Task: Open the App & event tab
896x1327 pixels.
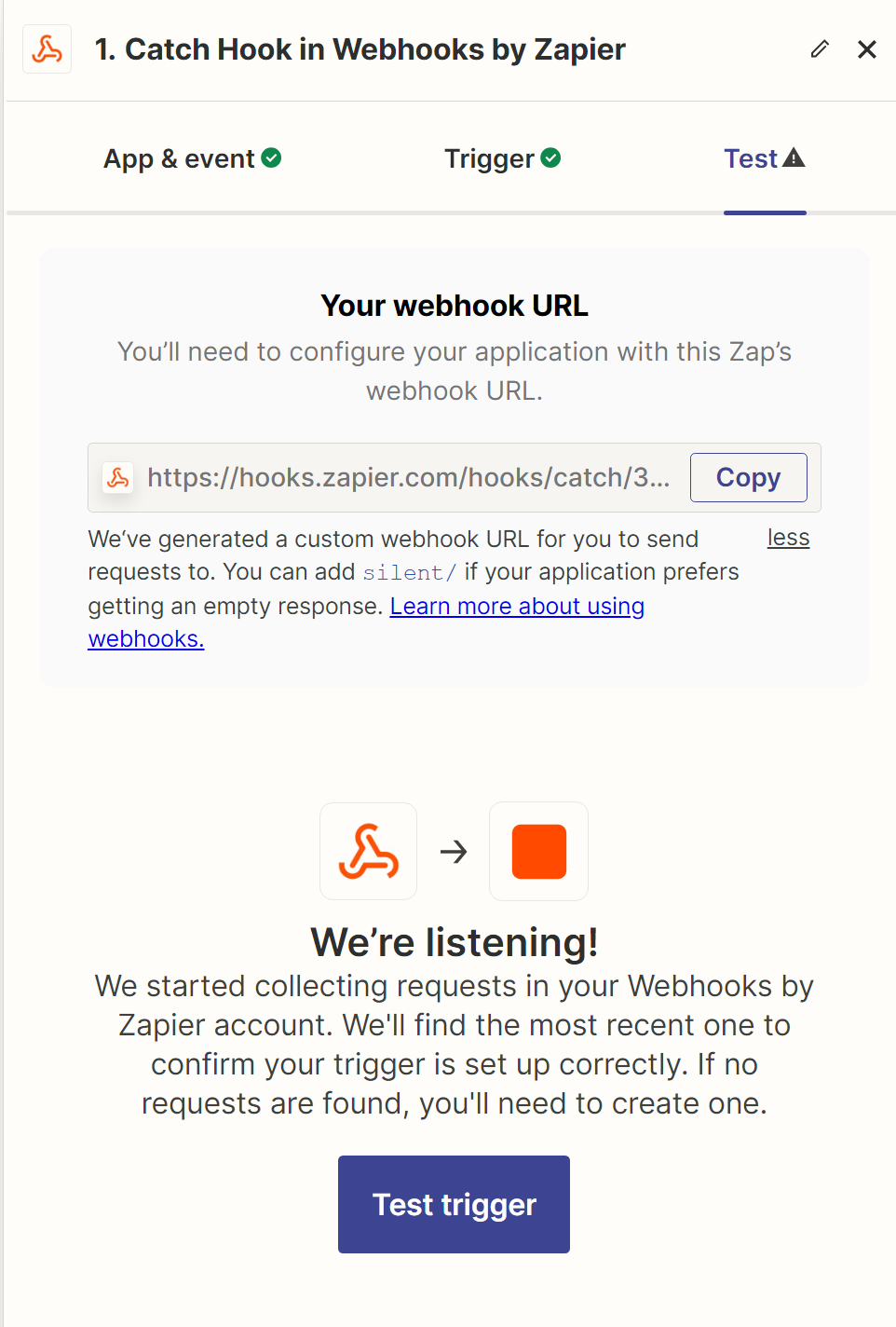Action: [x=193, y=158]
